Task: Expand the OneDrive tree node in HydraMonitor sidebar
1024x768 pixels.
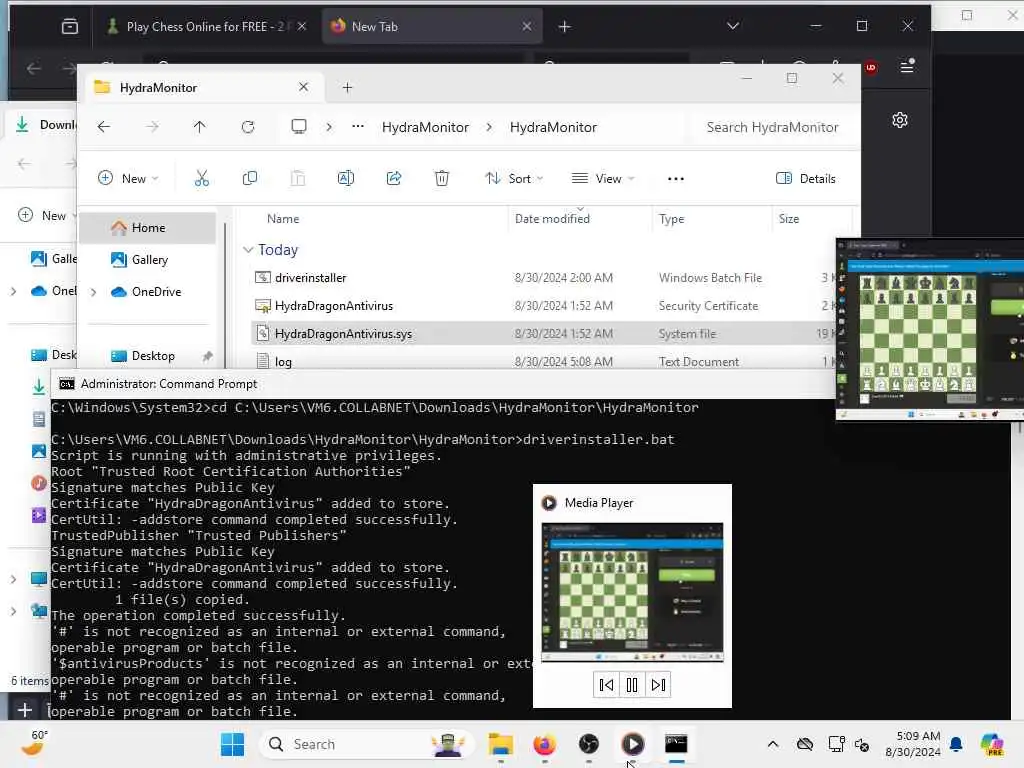Action: 93,292
